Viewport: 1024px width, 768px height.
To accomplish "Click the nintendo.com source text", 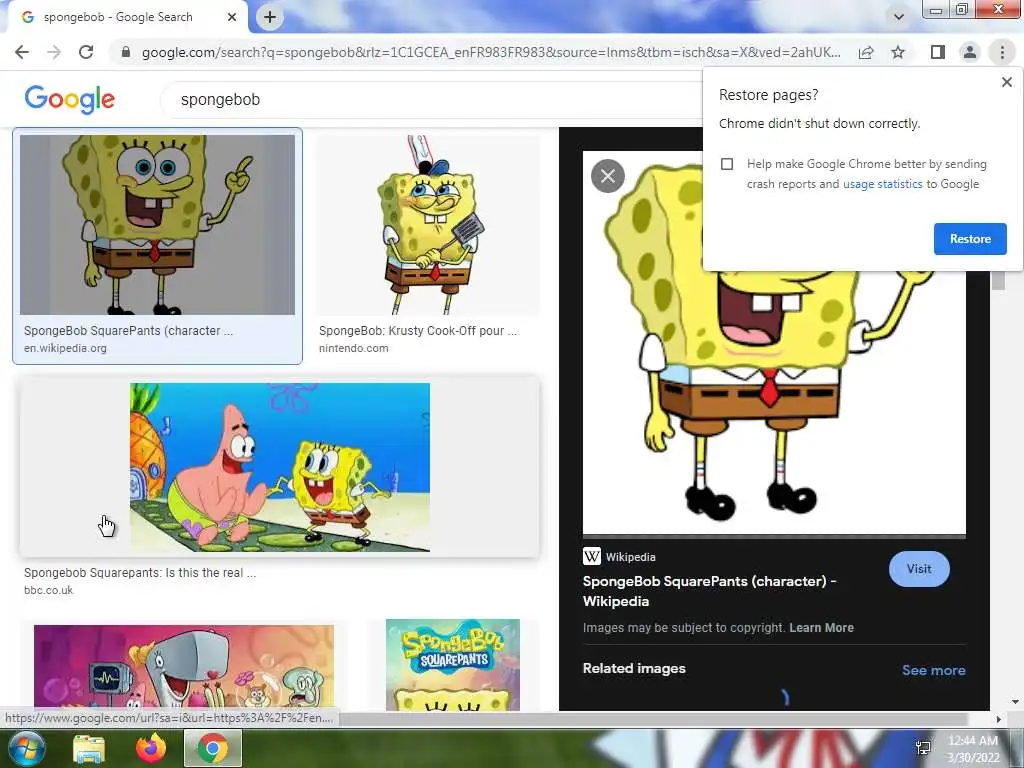I will [x=353, y=348].
